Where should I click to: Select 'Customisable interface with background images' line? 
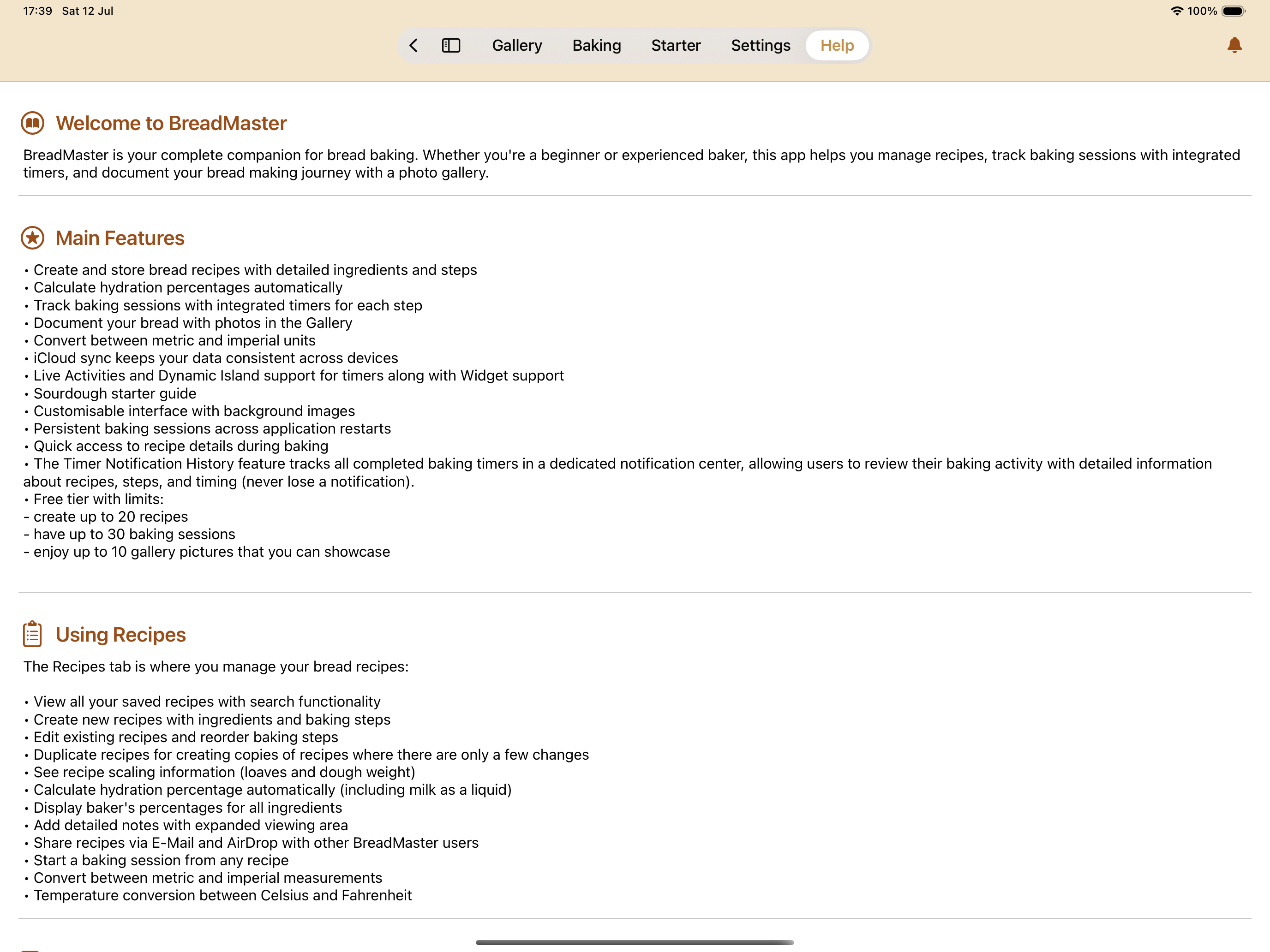coord(190,411)
